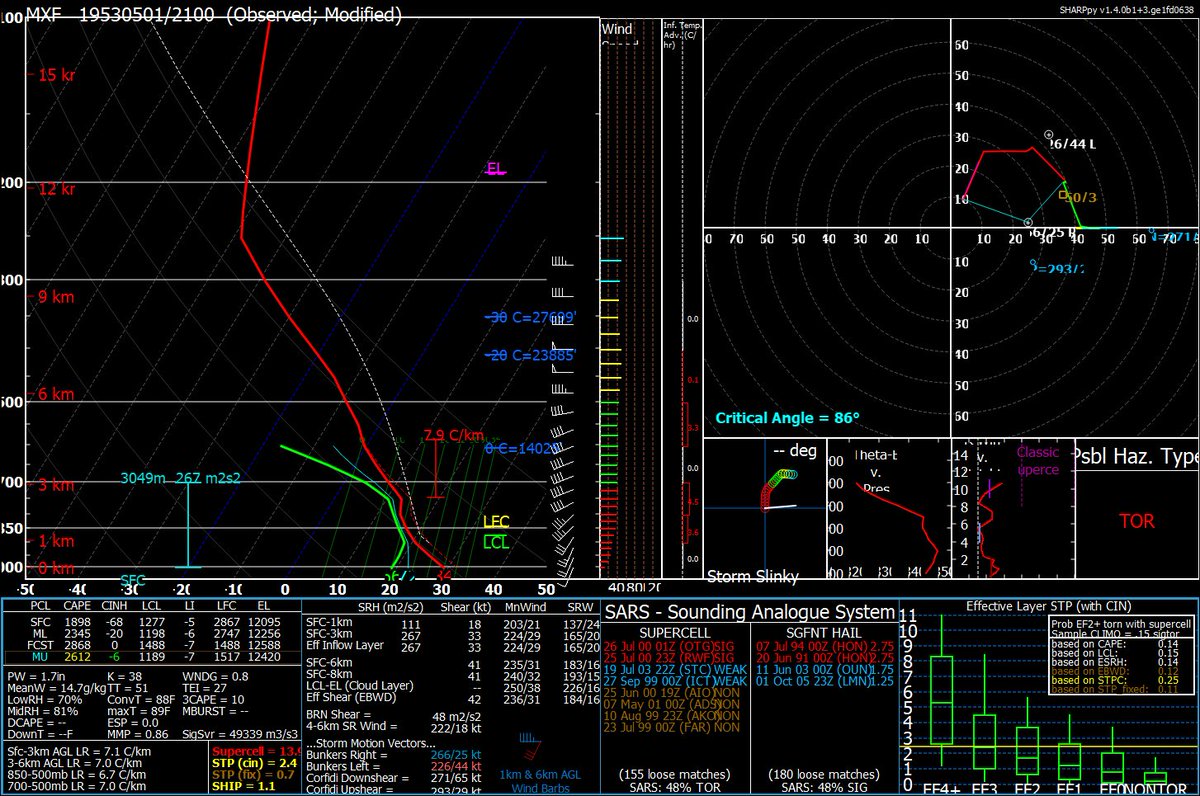Click the LFC marker label
This screenshot has width=1200, height=796.
click(496, 521)
